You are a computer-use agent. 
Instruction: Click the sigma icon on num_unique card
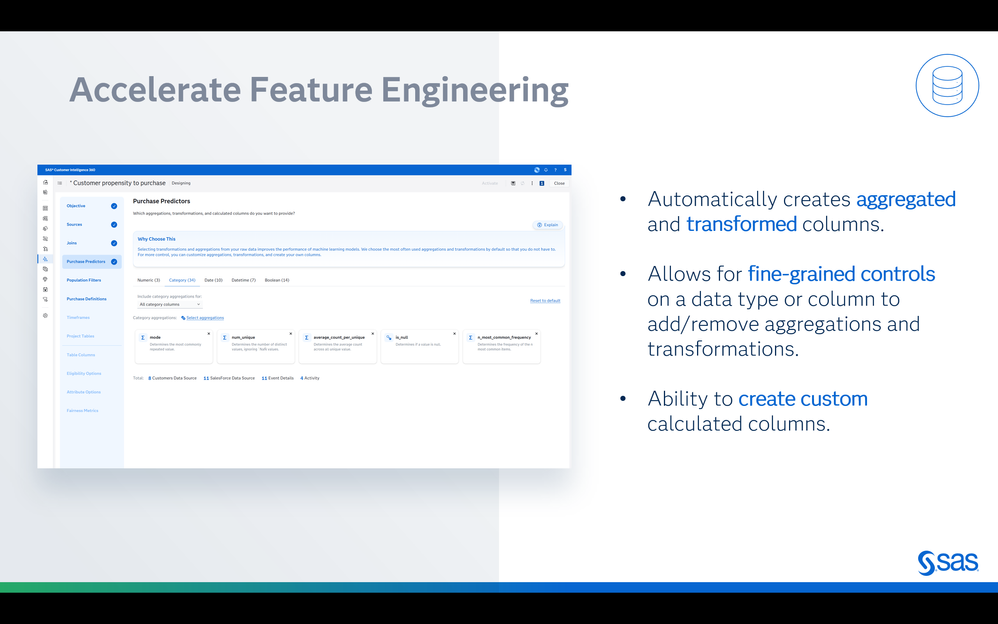(x=225, y=337)
